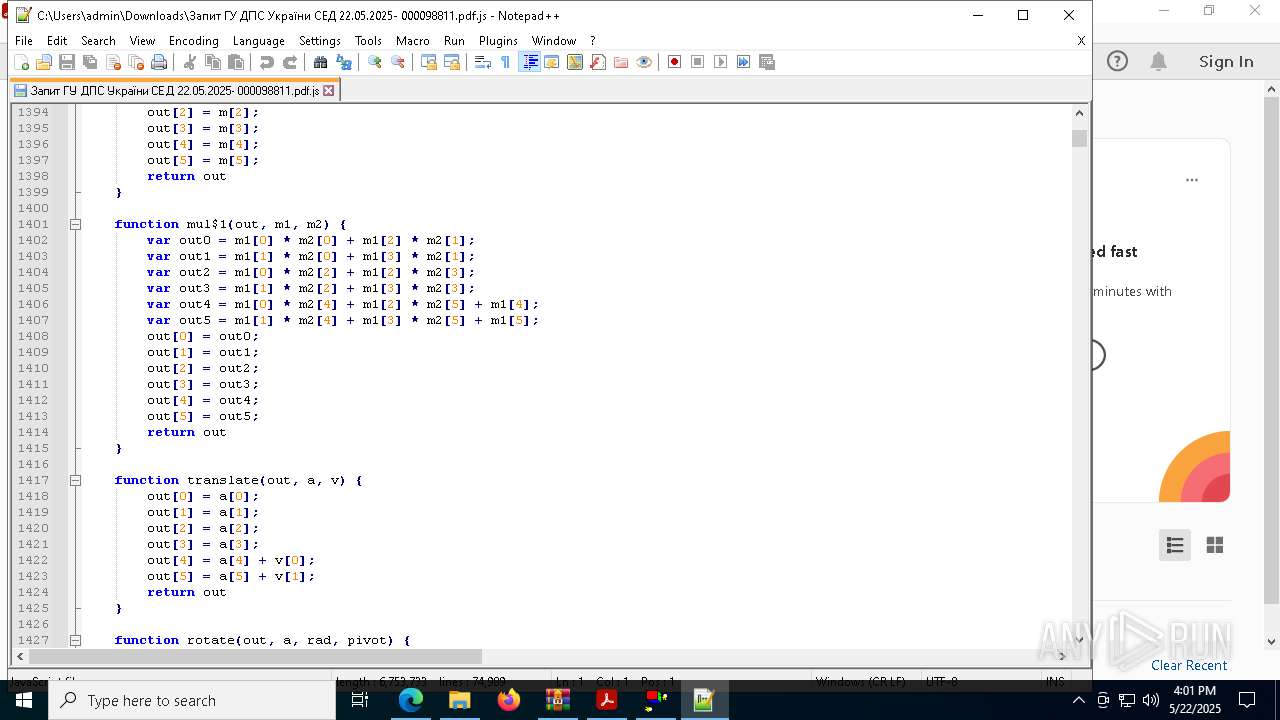Click the Sign In link in background window
Screen dimensions: 1280x720
(x=1226, y=62)
